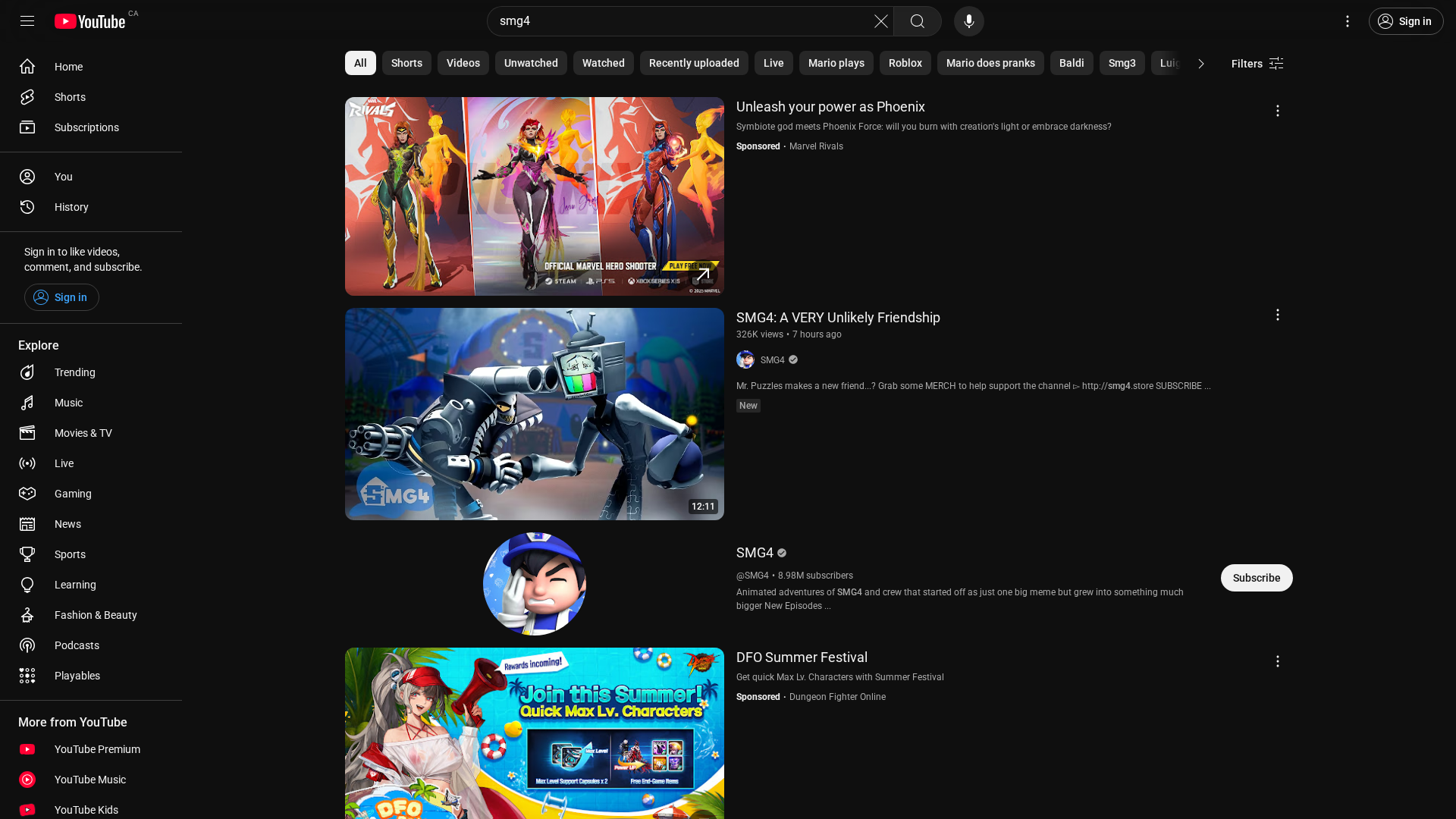Viewport: 1456px width, 819px height.
Task: Open Marvel Rivals advertiser link
Action: point(816,146)
